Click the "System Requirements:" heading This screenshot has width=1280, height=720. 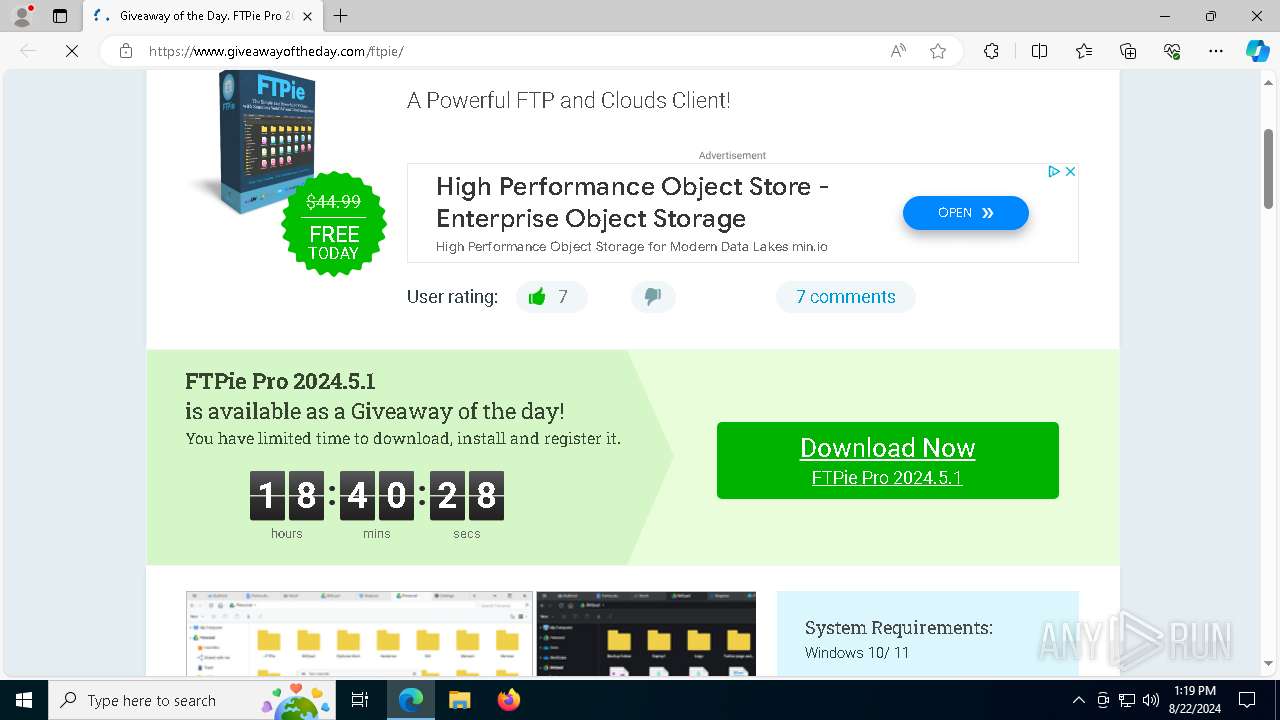pyautogui.click(x=899, y=628)
